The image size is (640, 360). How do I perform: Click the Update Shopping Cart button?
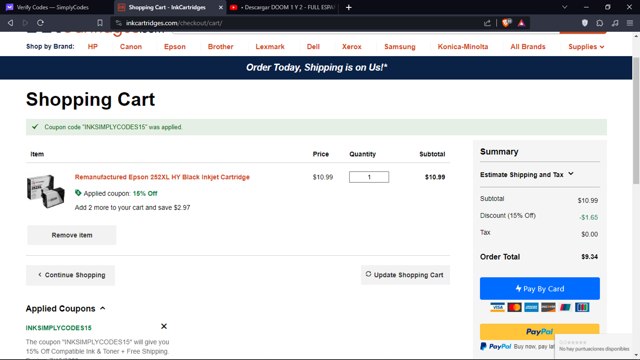405,275
